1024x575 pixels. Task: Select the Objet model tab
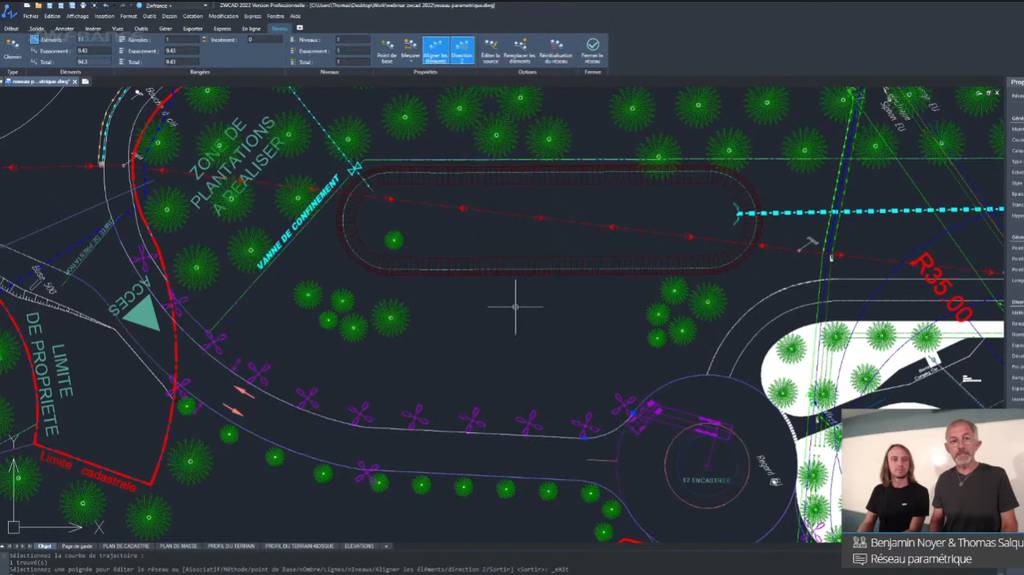(44, 546)
